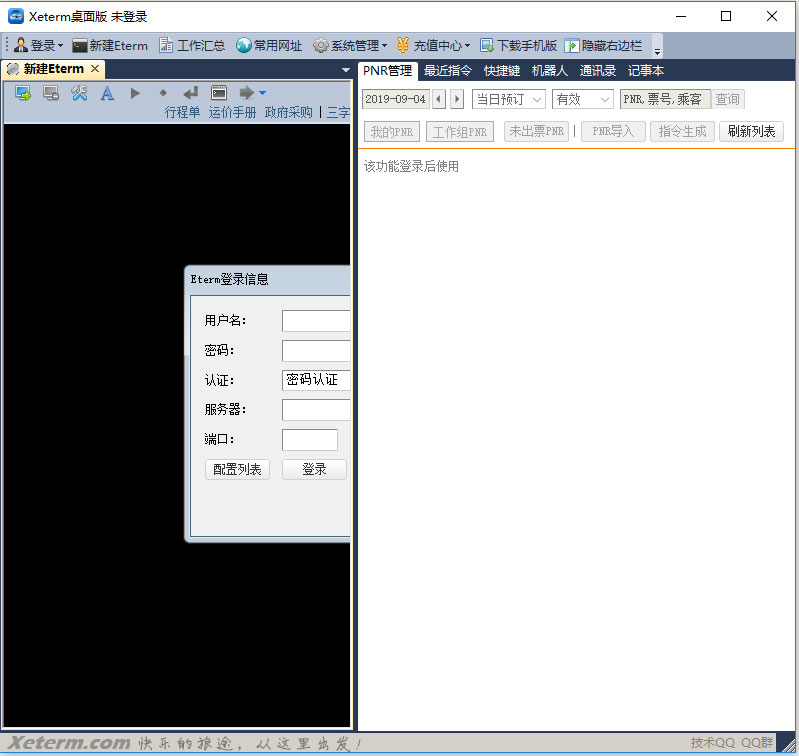Click the date field 2019-09-04

pos(395,99)
